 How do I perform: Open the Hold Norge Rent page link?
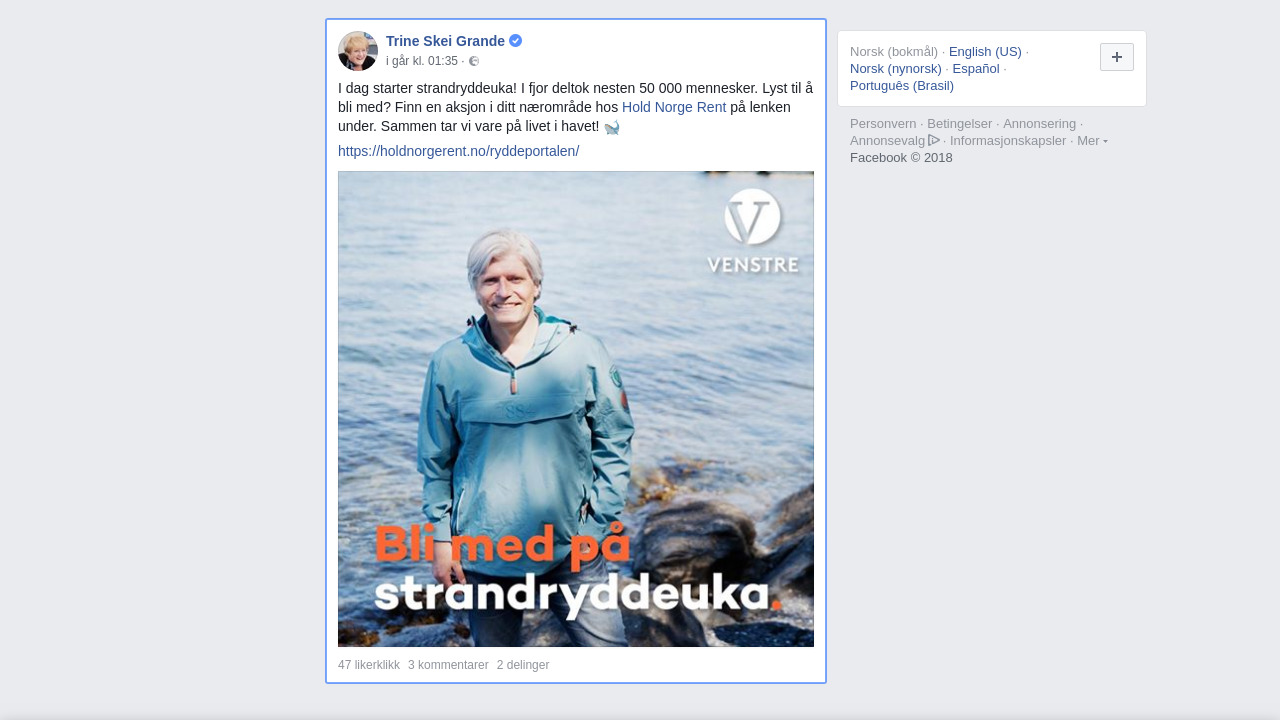pyautogui.click(x=674, y=107)
